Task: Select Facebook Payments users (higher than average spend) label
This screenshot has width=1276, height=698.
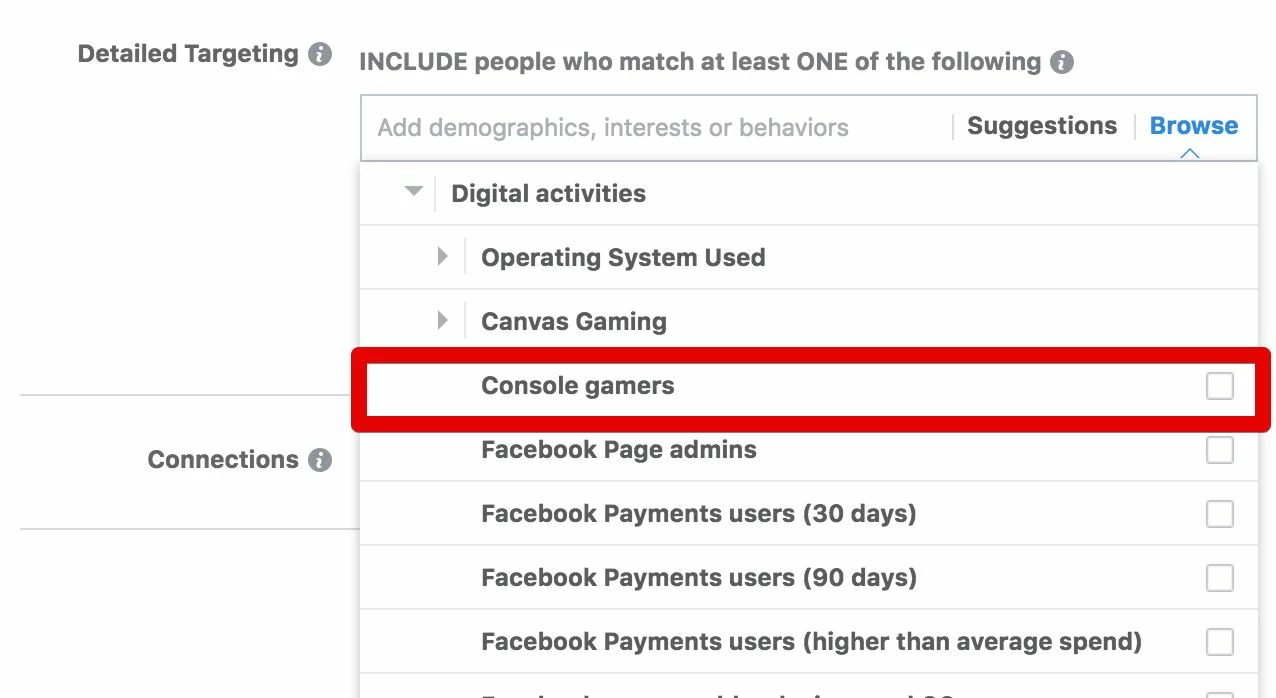Action: [811, 642]
